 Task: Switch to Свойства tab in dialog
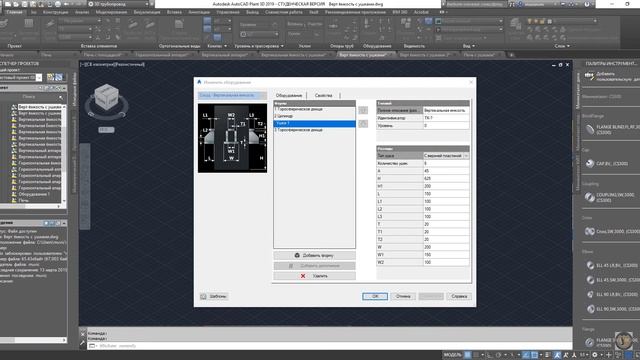point(323,96)
